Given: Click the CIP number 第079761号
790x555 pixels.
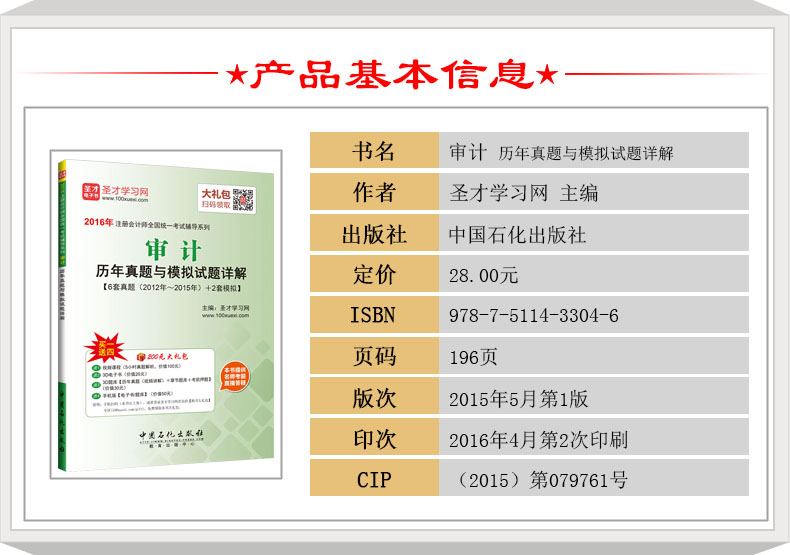Looking at the screenshot, I should [x=578, y=480].
